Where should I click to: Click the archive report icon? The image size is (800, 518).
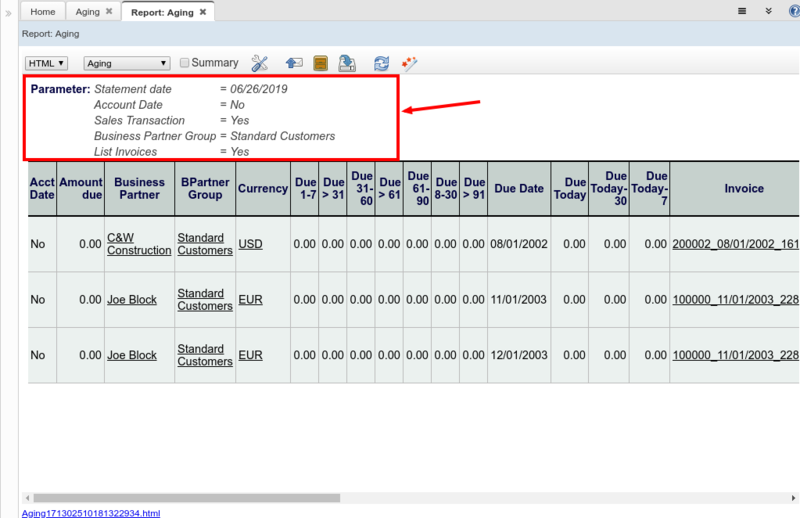click(x=321, y=63)
